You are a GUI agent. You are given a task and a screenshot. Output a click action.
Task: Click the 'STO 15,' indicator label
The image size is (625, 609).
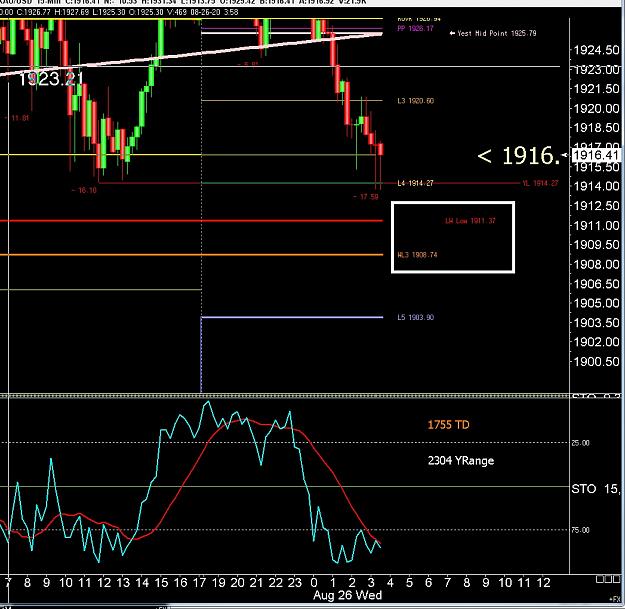[x=596, y=489]
